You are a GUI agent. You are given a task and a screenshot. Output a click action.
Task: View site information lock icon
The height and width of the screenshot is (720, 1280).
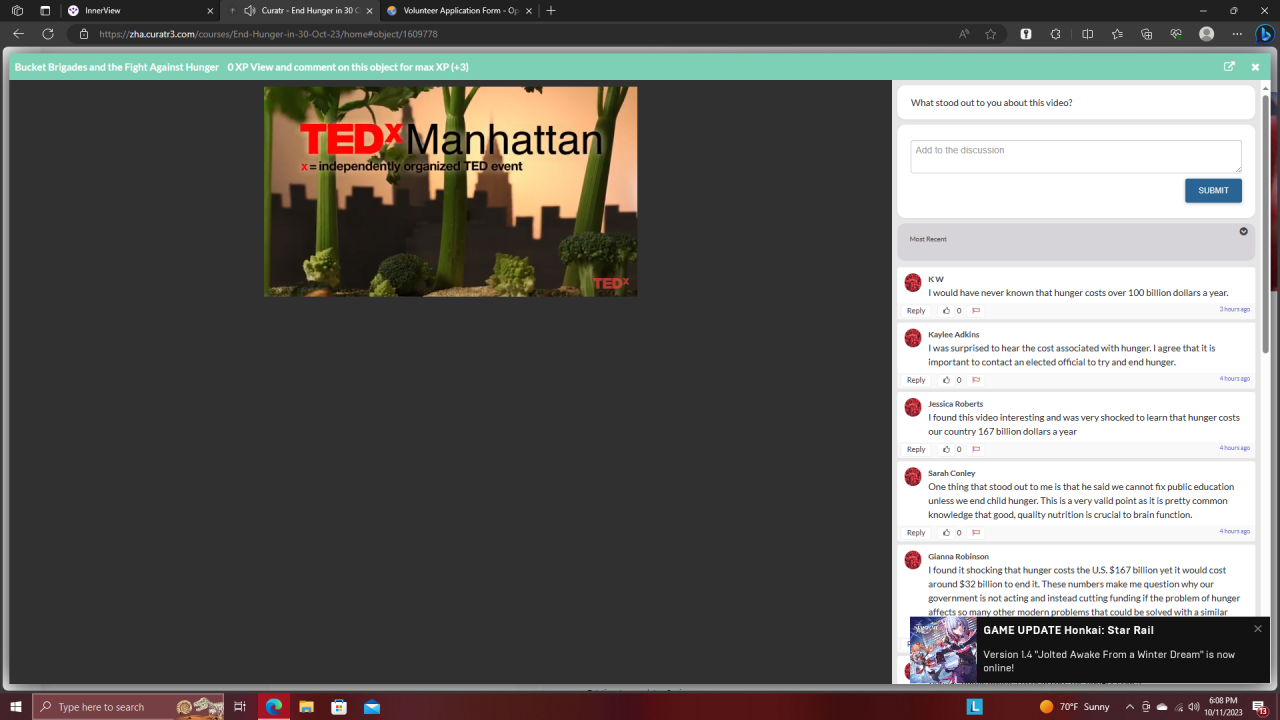[84, 34]
